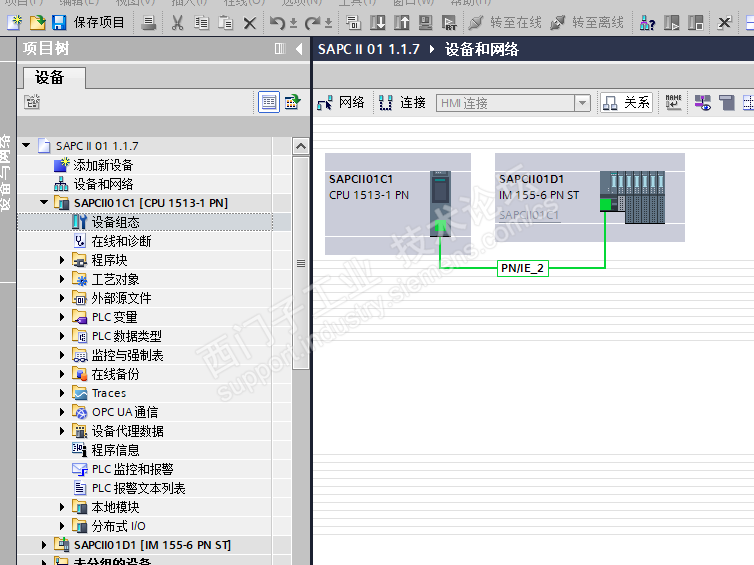Expand 本地模块 local modules
This screenshot has height=565, width=754.
coord(62,507)
